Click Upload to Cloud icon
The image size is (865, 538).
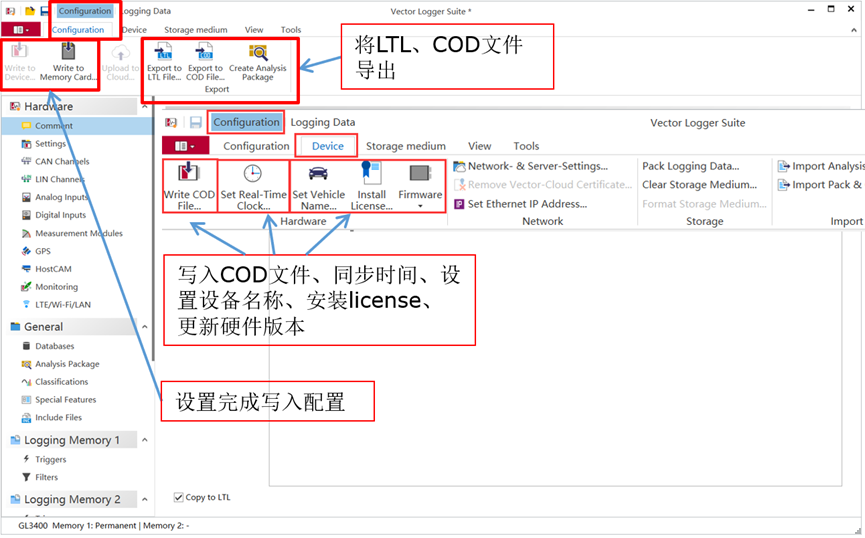tap(120, 53)
